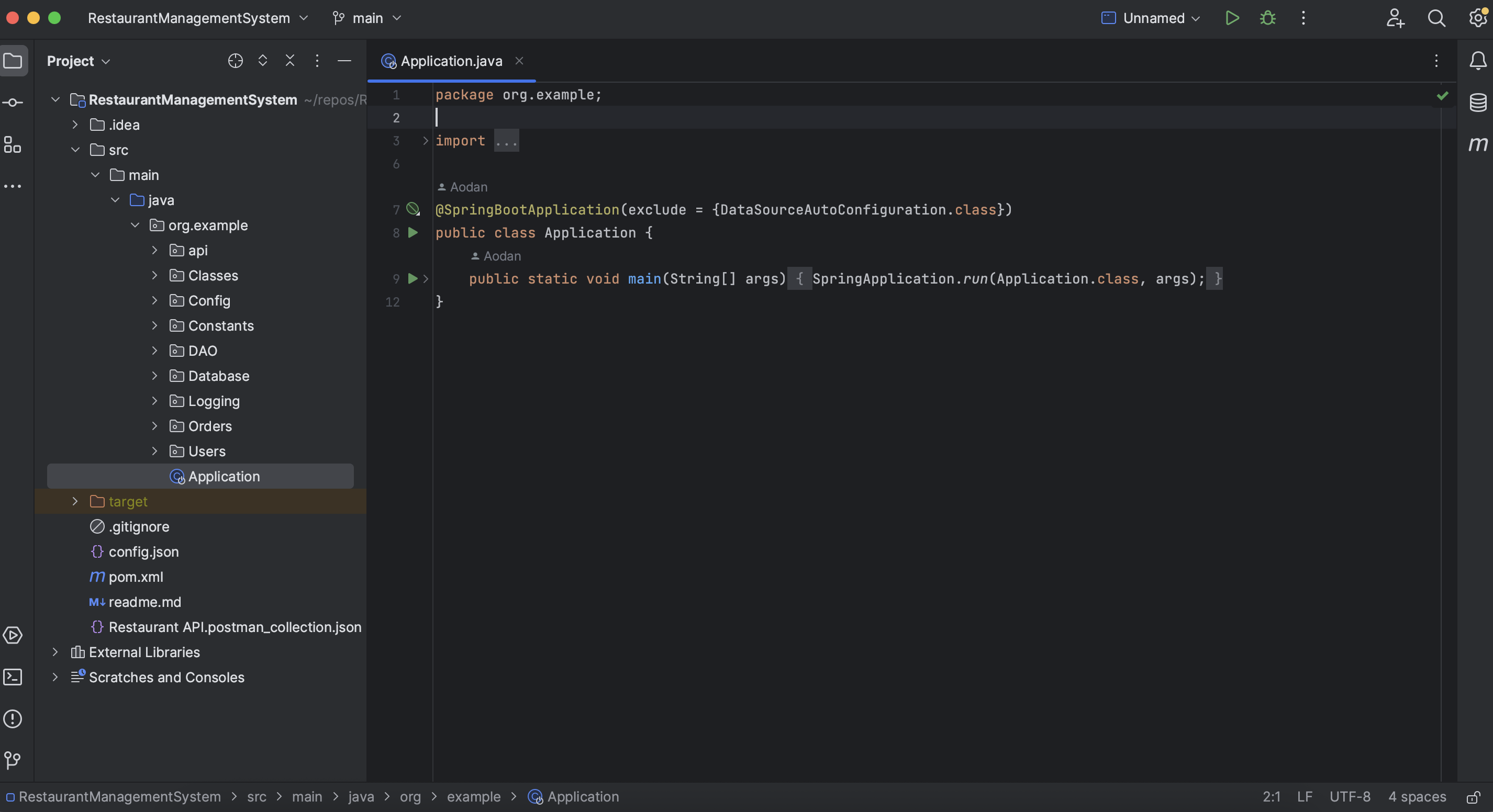Open the Problems tool window

click(x=13, y=719)
